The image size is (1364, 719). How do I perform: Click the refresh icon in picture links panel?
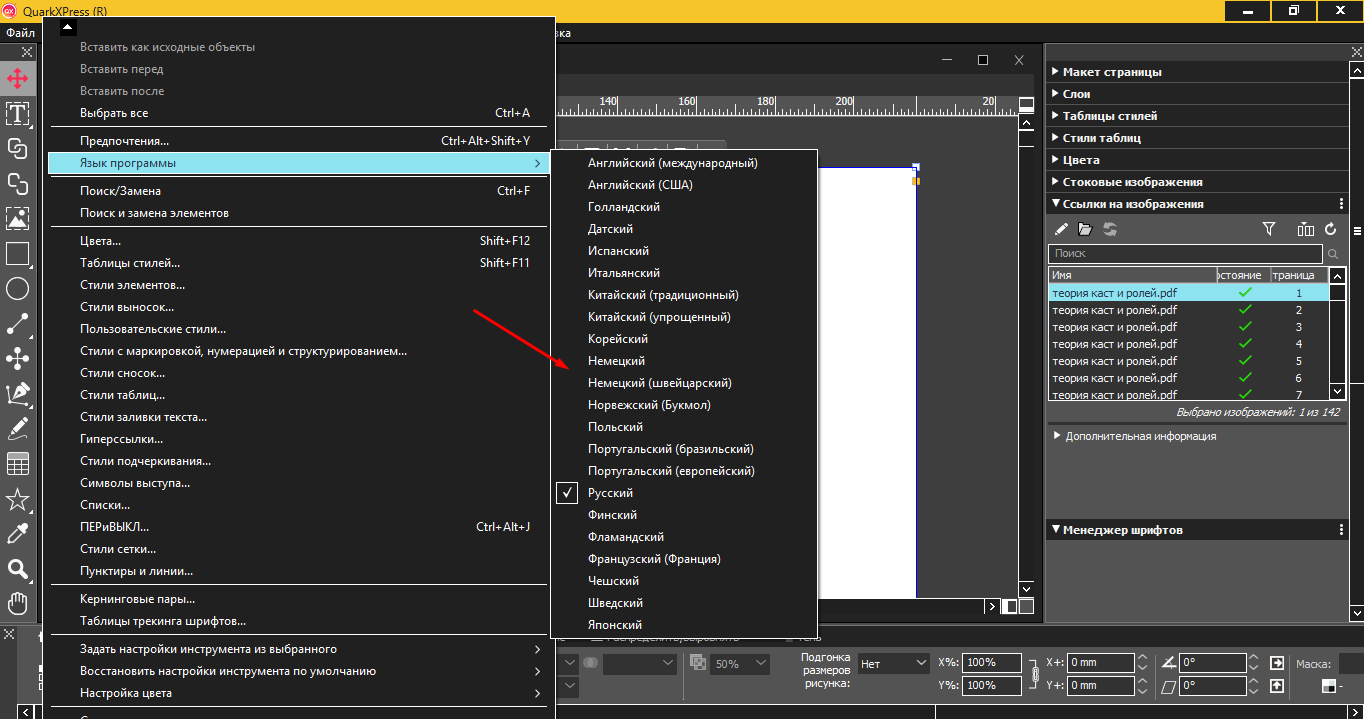coord(1330,229)
